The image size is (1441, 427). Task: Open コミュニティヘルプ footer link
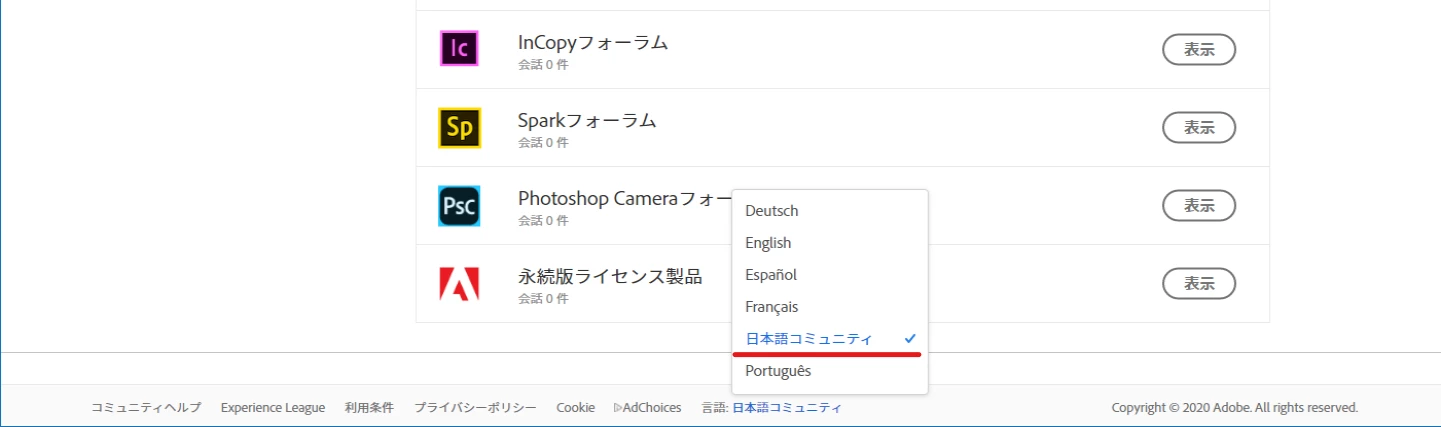pyautogui.click(x=146, y=408)
